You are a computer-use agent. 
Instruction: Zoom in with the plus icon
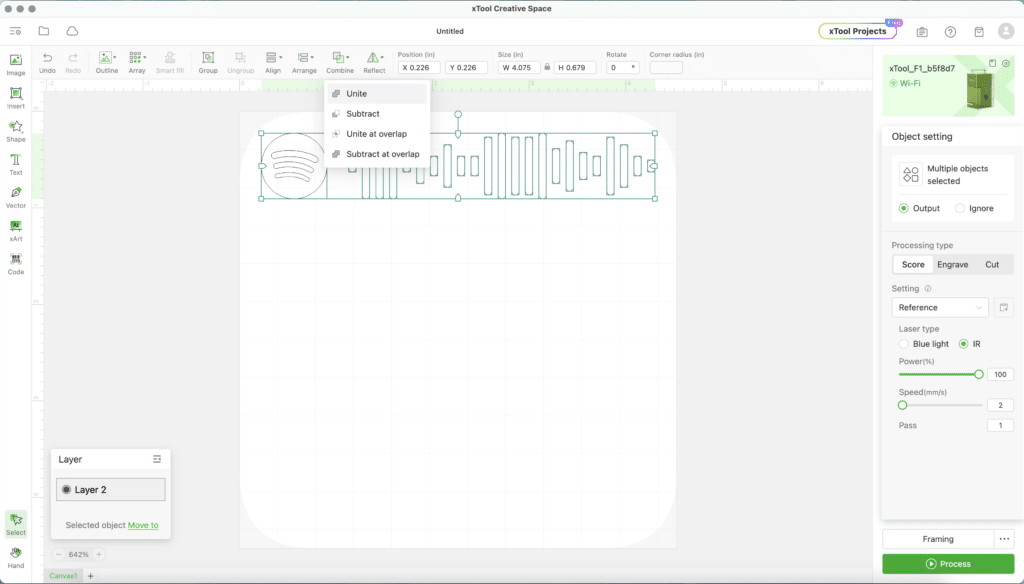pos(99,554)
